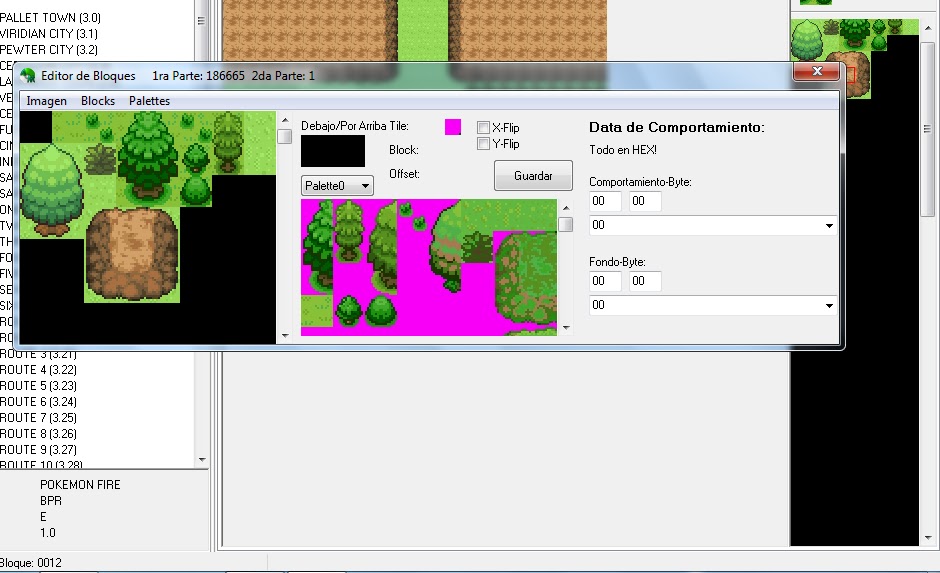Select ROUTE 5 (3.23) map
This screenshot has height=573, width=940.
(x=38, y=386)
